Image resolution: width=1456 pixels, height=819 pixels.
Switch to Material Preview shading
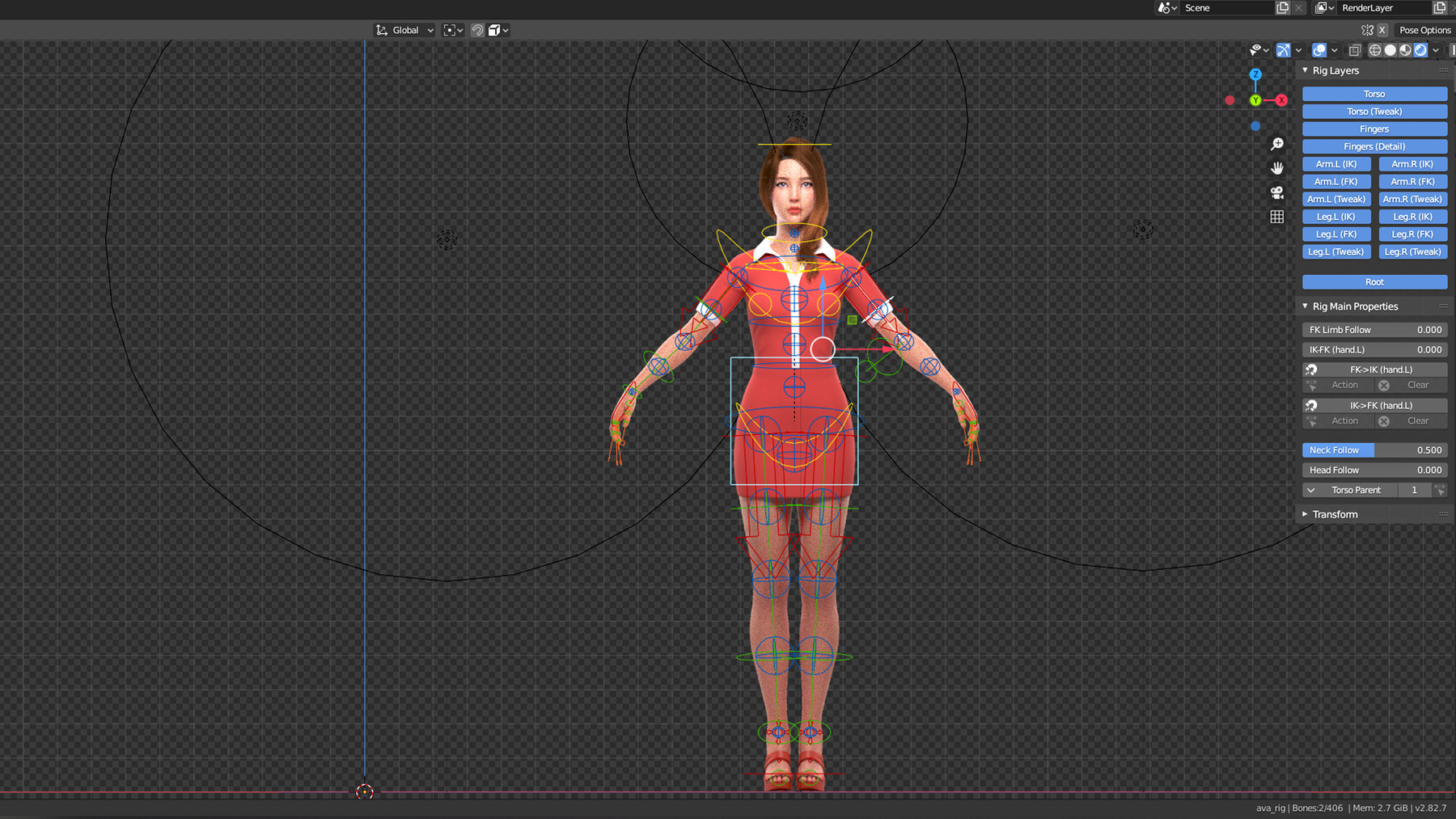click(1405, 50)
